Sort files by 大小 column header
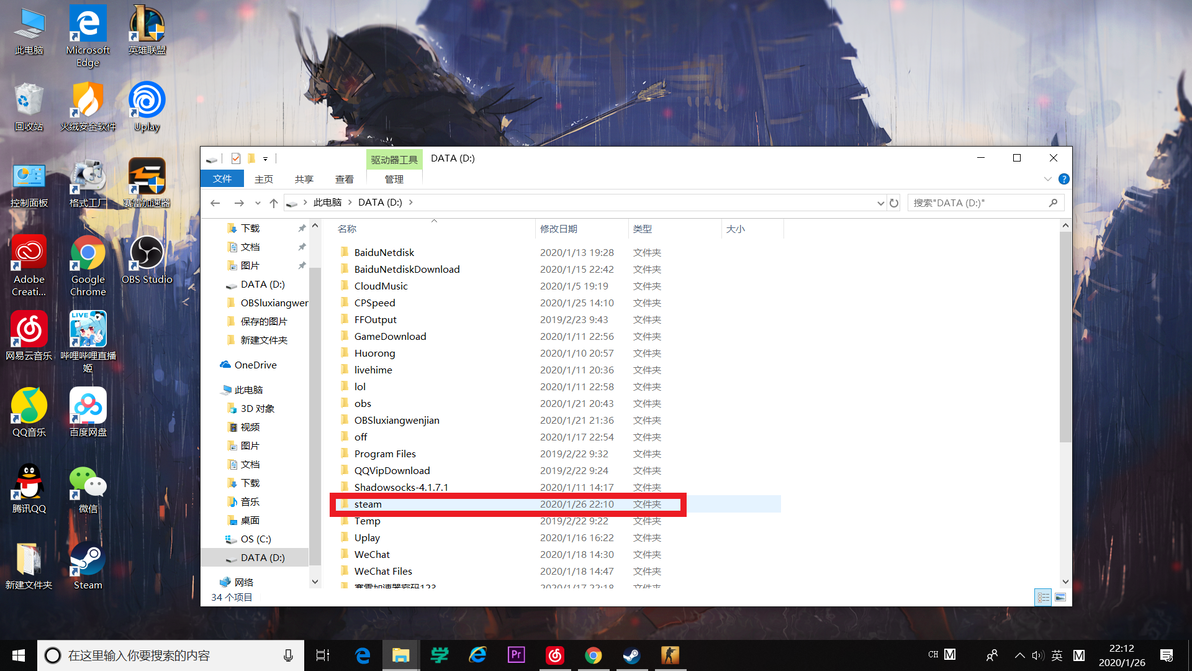Screen dimensions: 1192x671 coord(753,229)
